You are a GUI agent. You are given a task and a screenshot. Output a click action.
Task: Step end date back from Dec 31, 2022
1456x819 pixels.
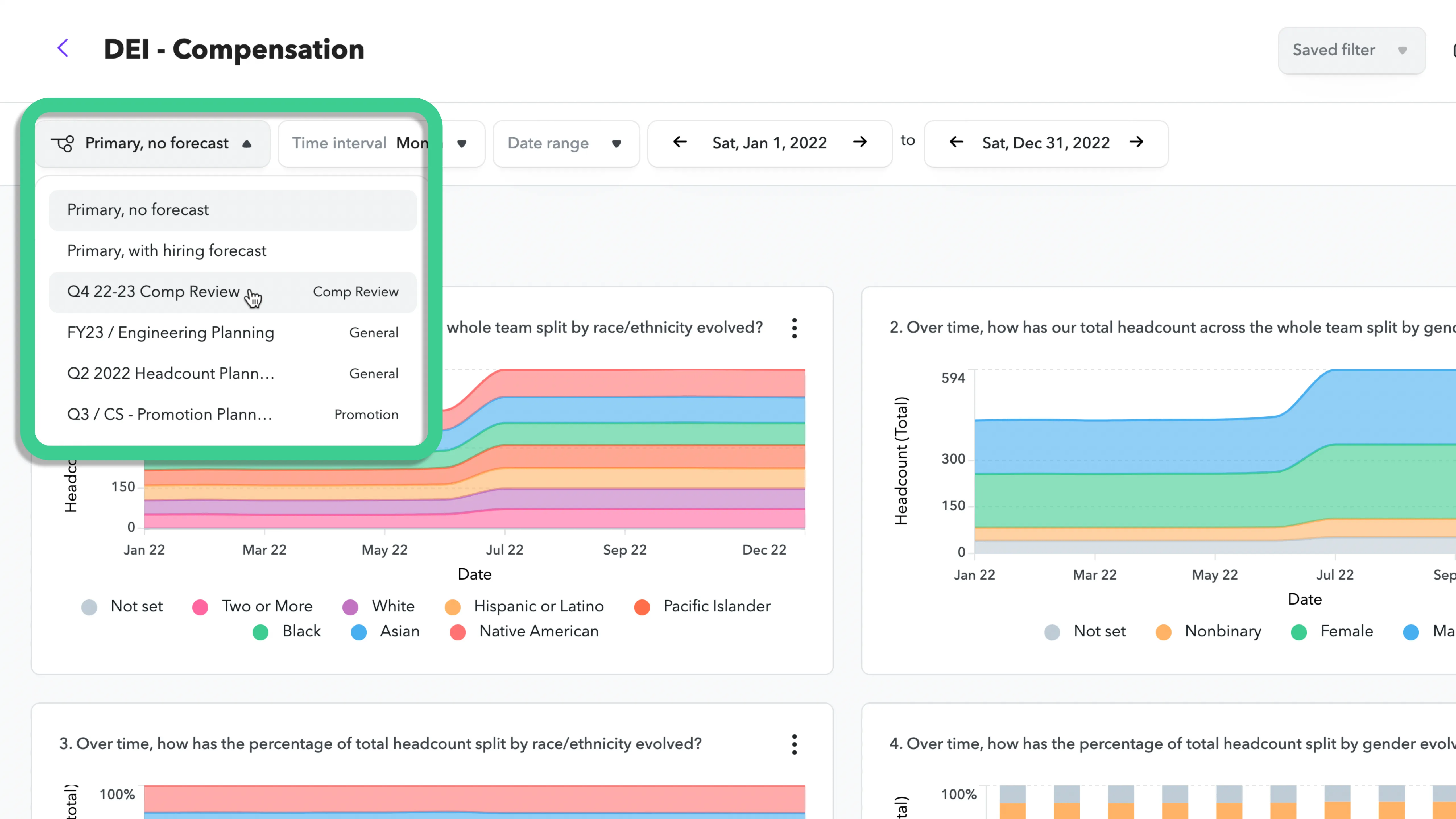click(x=956, y=142)
